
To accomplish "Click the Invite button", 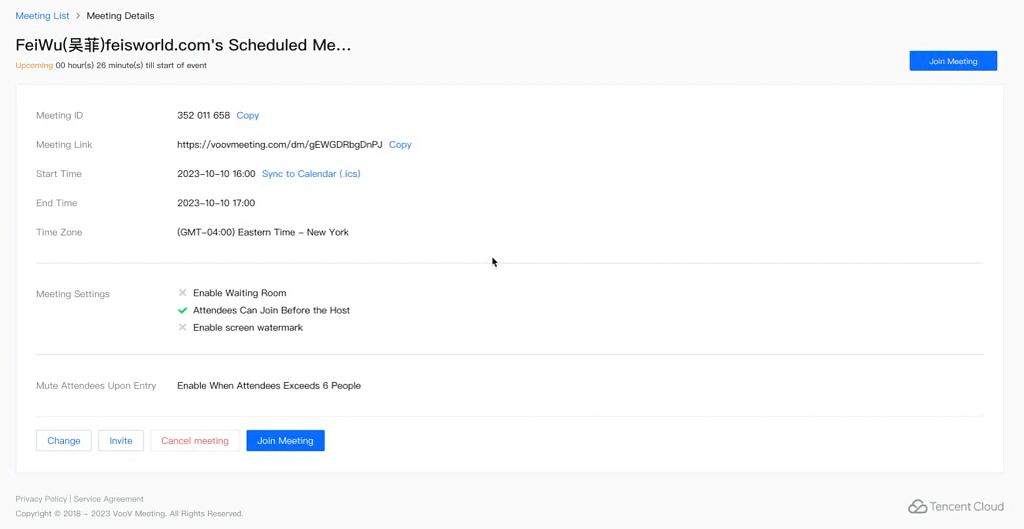I will [x=121, y=441].
